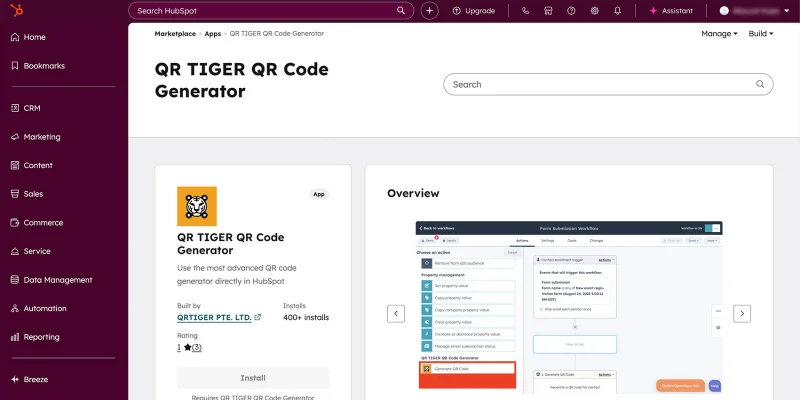Screen dimensions: 800x400
Task: Click the magnifier in marketplace Search field
Action: pos(760,84)
